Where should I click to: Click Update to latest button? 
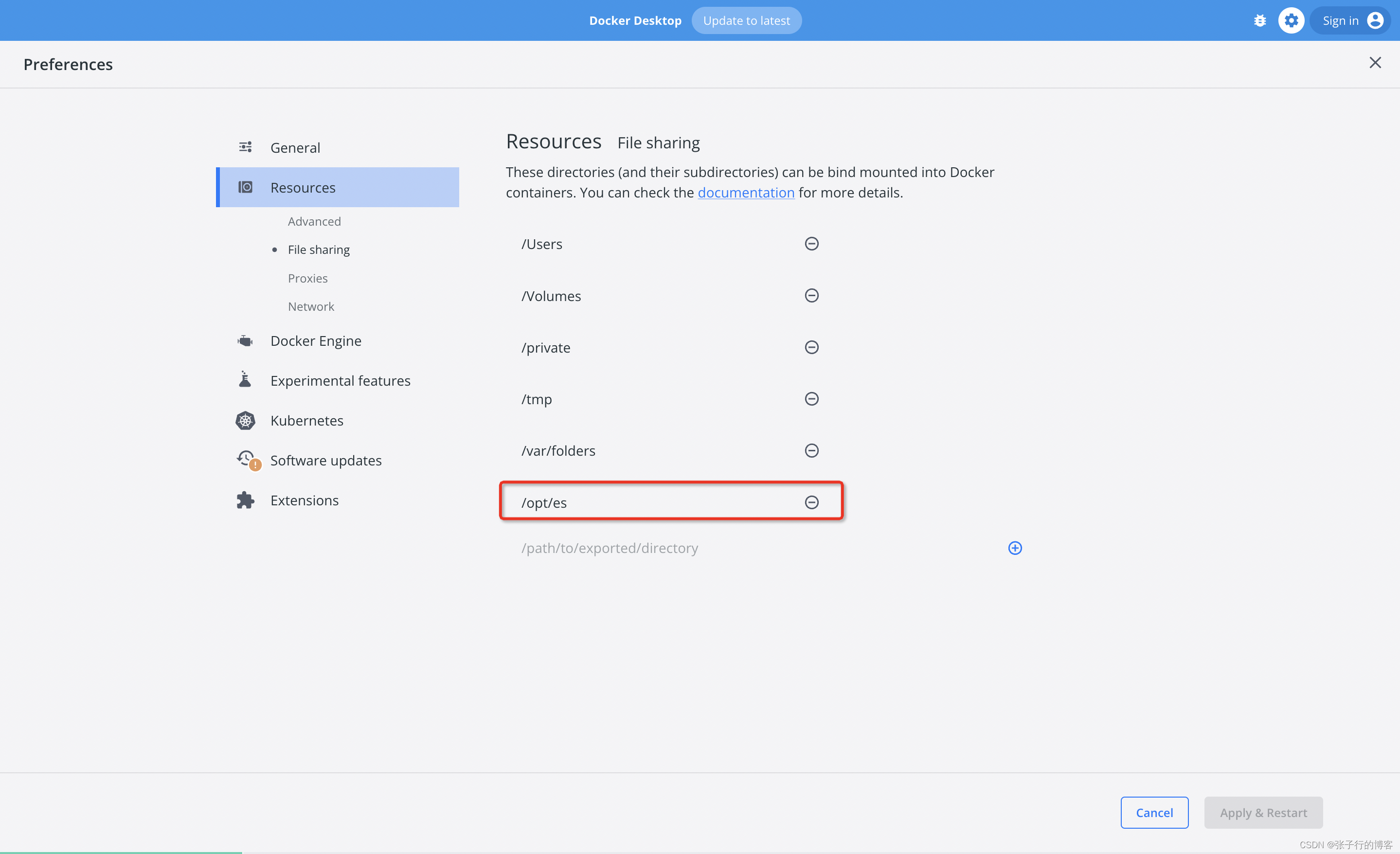[x=746, y=20]
